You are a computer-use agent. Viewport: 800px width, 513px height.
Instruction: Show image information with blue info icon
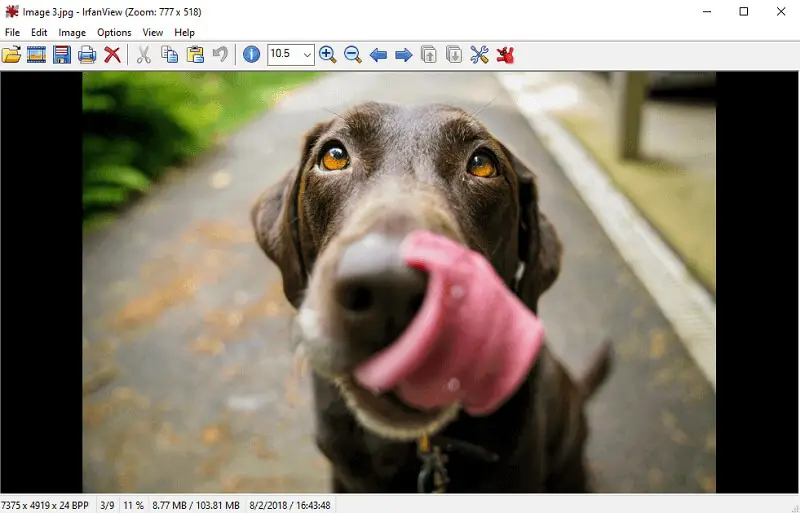(x=251, y=55)
